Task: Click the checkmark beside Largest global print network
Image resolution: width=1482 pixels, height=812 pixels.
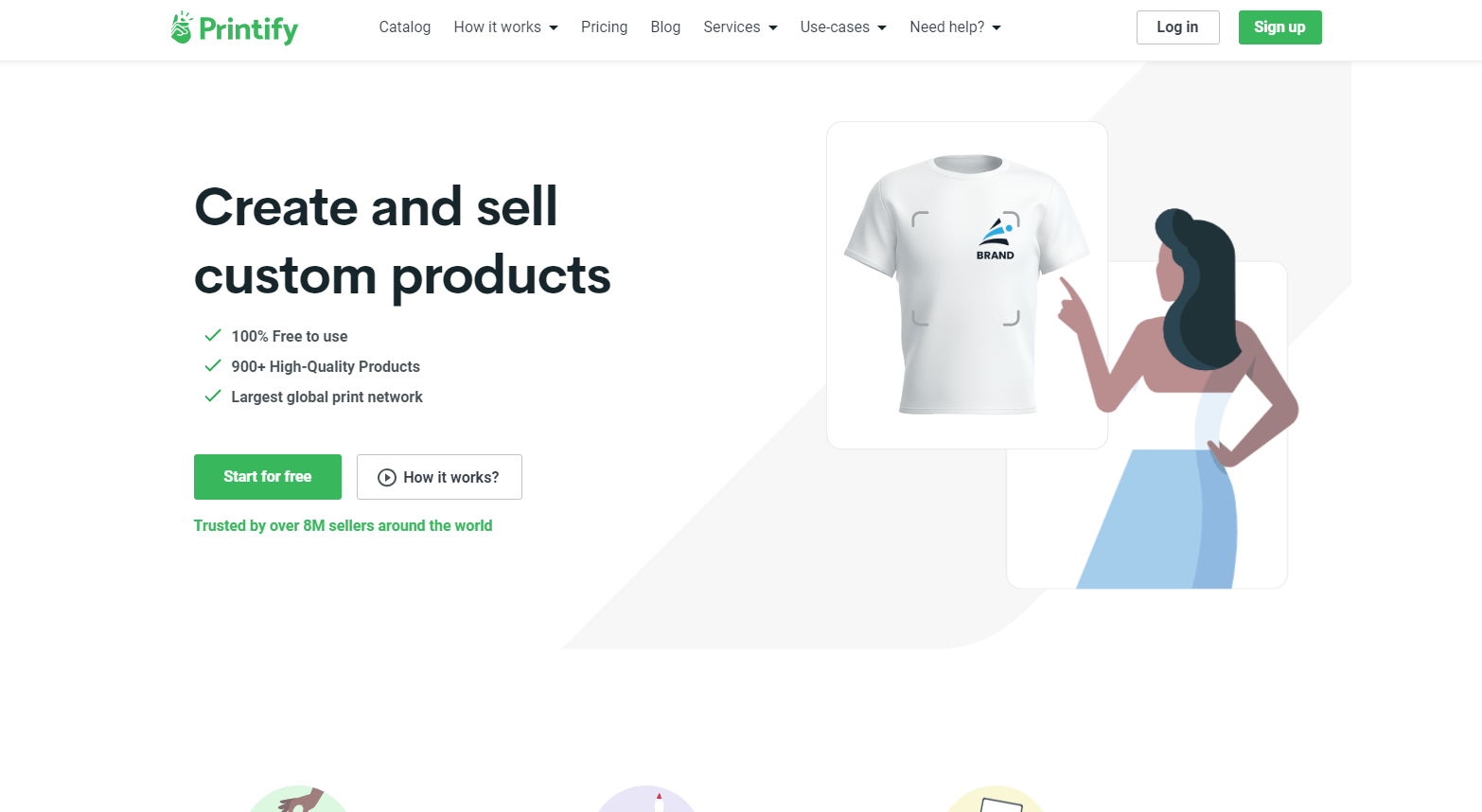Action: (213, 396)
